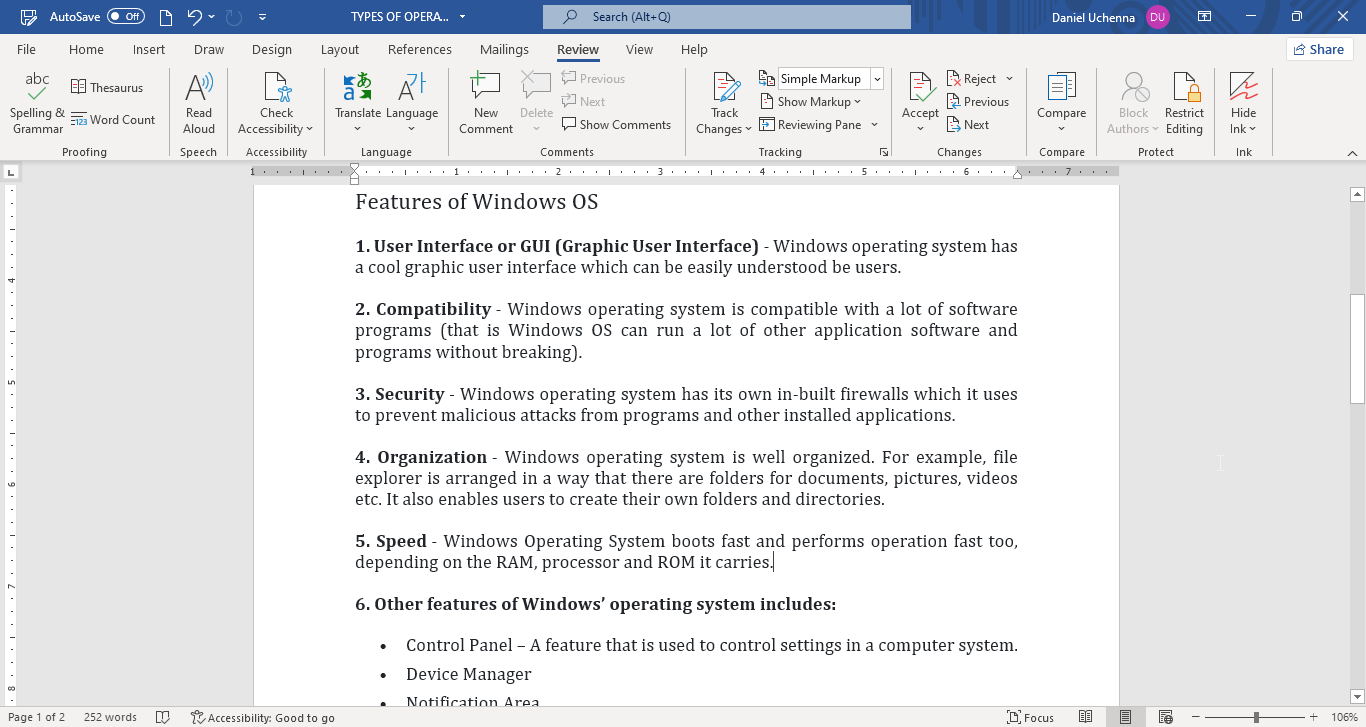Screen dimensions: 1366x727
Task: Click Show Comments button
Action: pyautogui.click(x=616, y=125)
